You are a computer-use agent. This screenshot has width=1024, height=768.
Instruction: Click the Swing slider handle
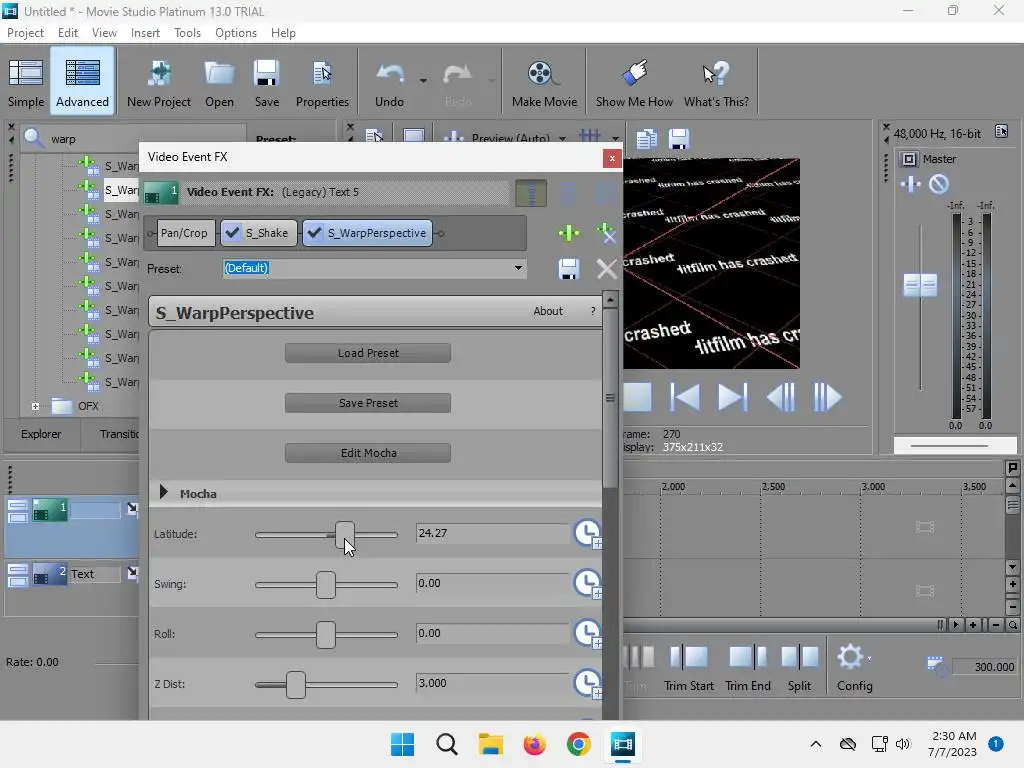[326, 584]
